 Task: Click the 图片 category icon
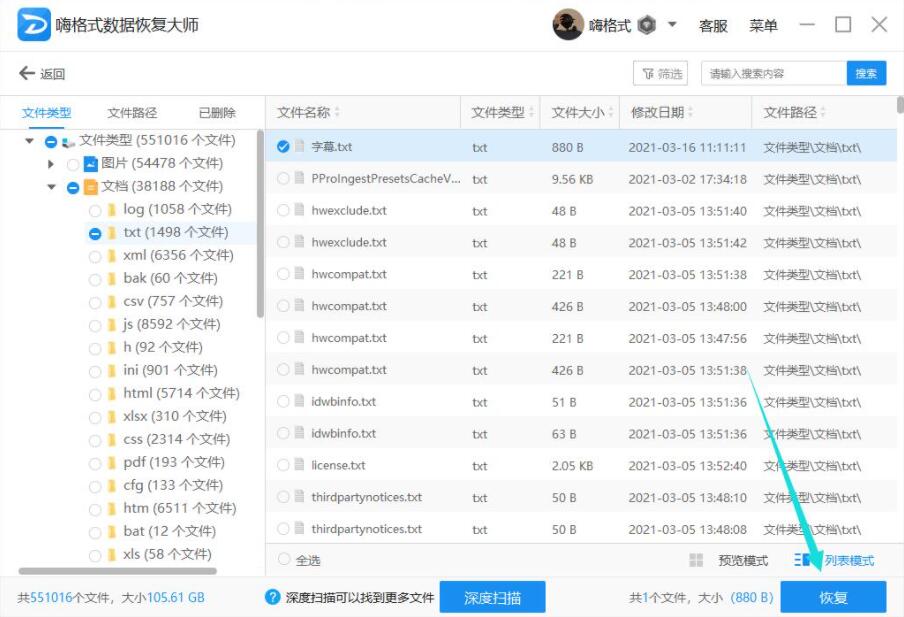(x=91, y=164)
